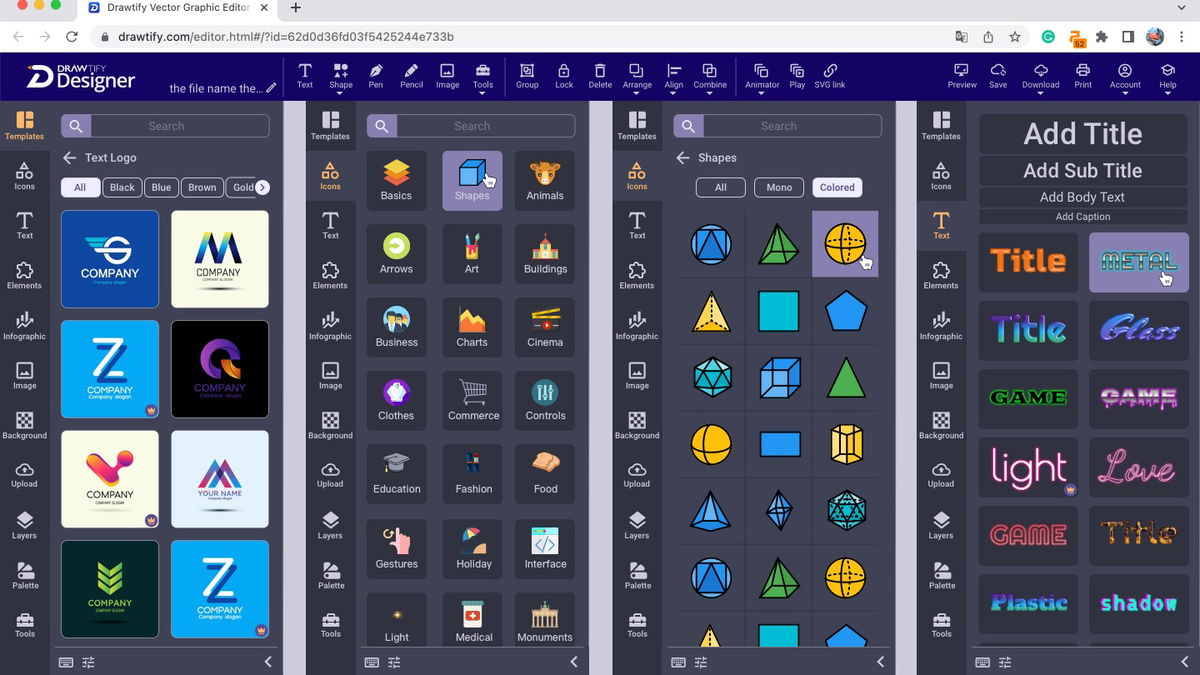Screen dimensions: 1200x675
Task: Select the Pen tool in the top toolbar
Action: [x=375, y=75]
